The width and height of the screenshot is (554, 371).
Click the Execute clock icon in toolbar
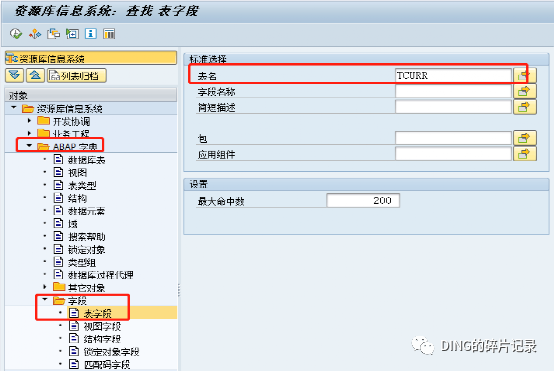tap(16, 34)
